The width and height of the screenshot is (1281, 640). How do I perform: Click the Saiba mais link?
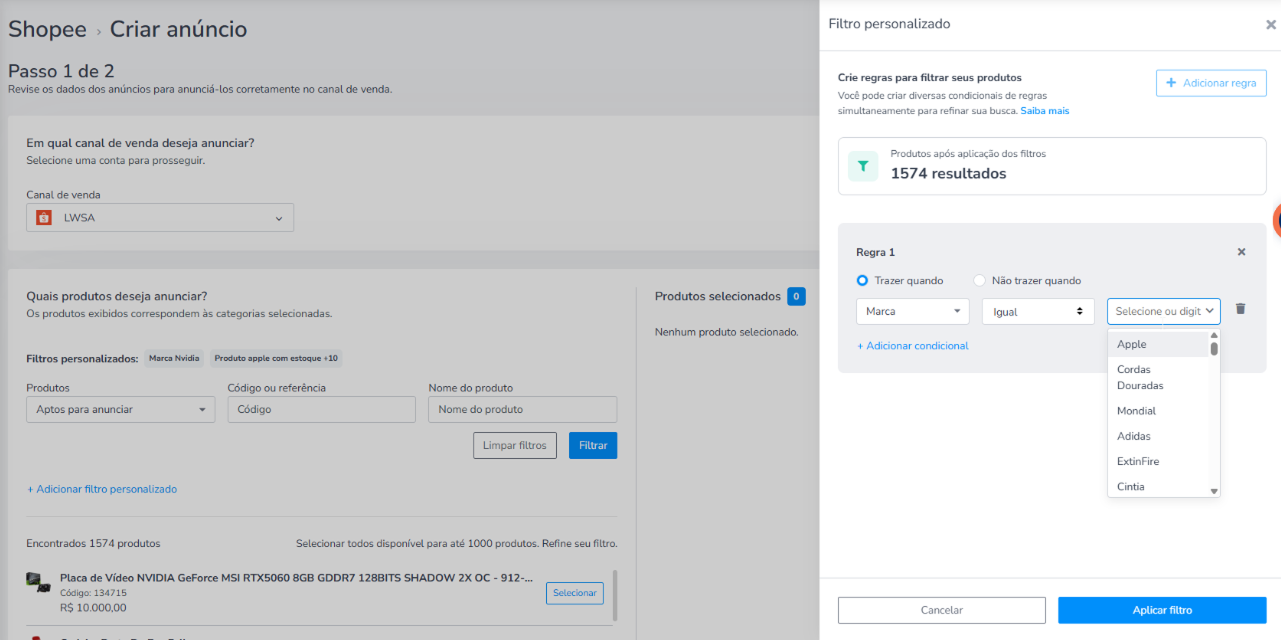coord(1044,111)
